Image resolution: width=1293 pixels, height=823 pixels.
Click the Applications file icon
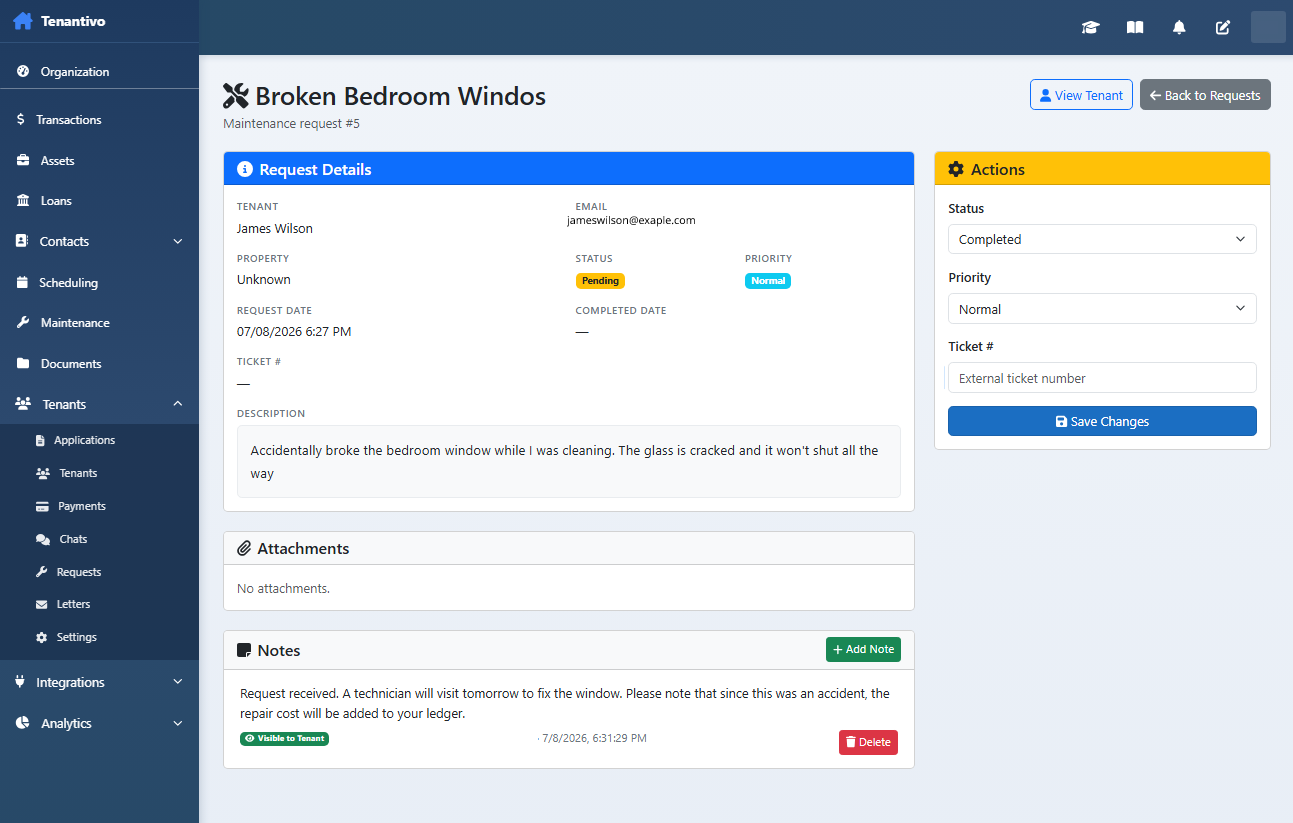pyautogui.click(x=41, y=440)
